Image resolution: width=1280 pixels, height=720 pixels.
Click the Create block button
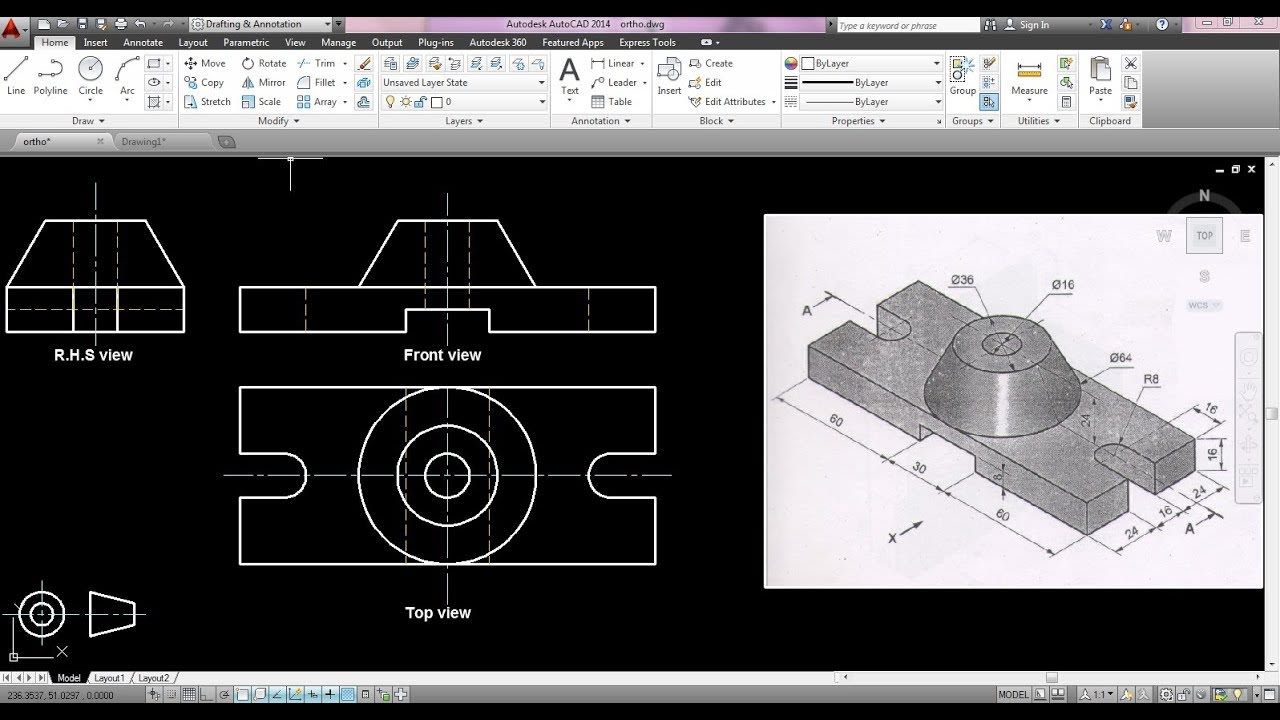click(x=714, y=63)
